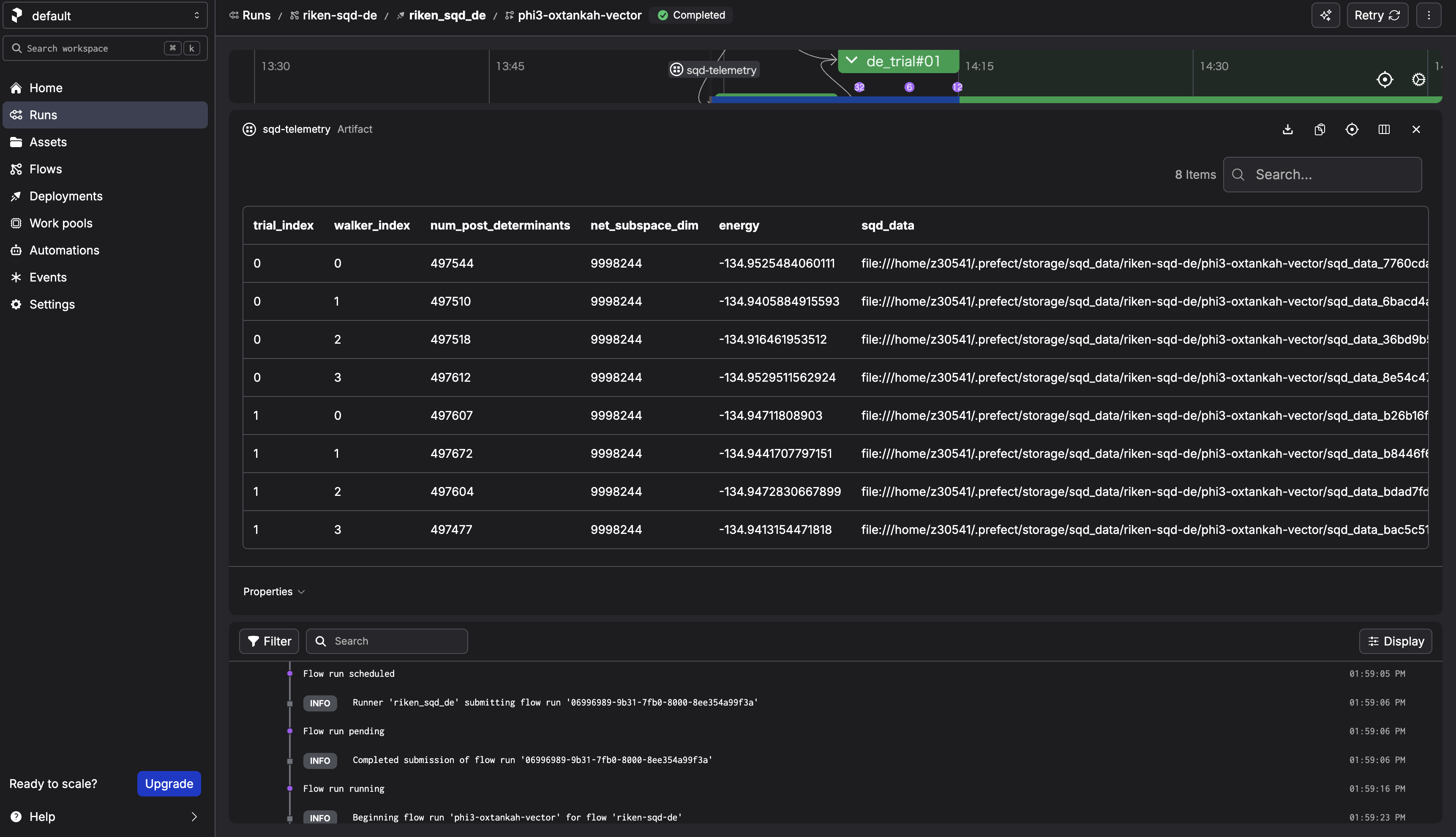1456x837 pixels.
Task: Click the Prefect logo in the sidebar
Action: (16, 16)
